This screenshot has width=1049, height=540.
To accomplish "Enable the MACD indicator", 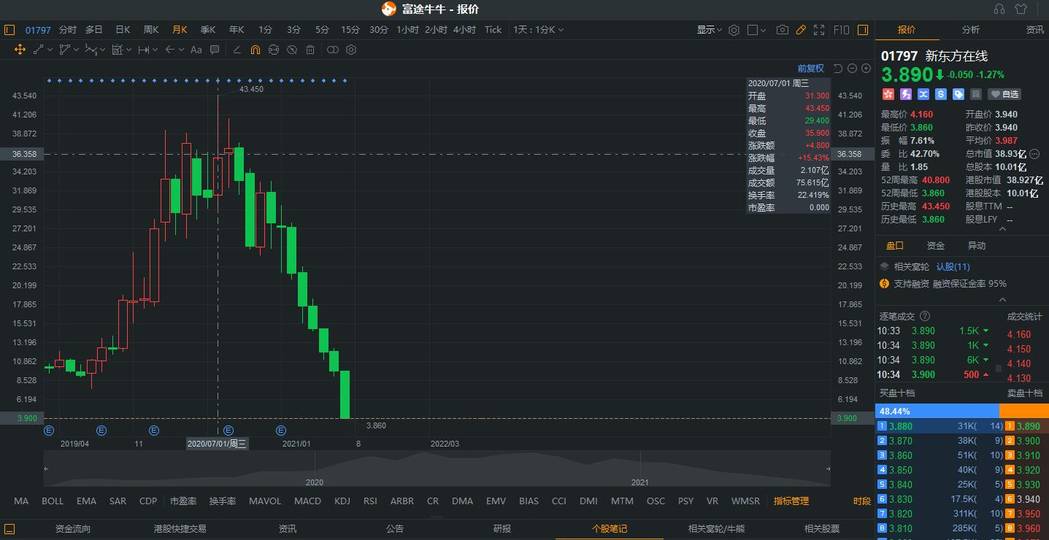I will pos(308,501).
